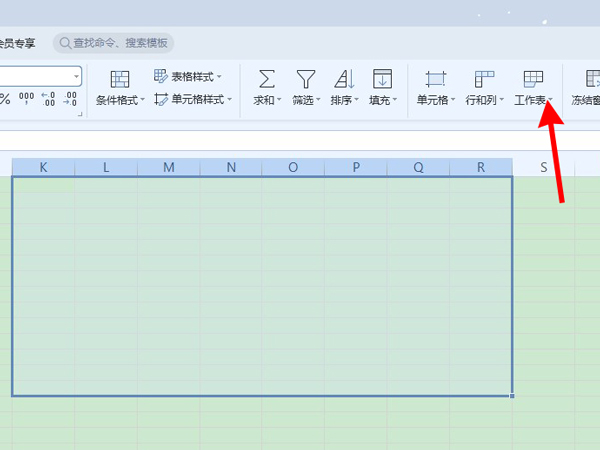Click the Rows and Columns (行和列) icon
The image size is (600, 450).
[x=484, y=80]
